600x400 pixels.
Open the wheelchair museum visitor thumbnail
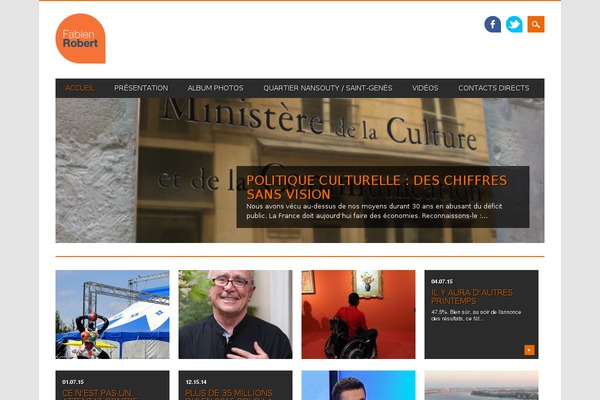(x=358, y=314)
